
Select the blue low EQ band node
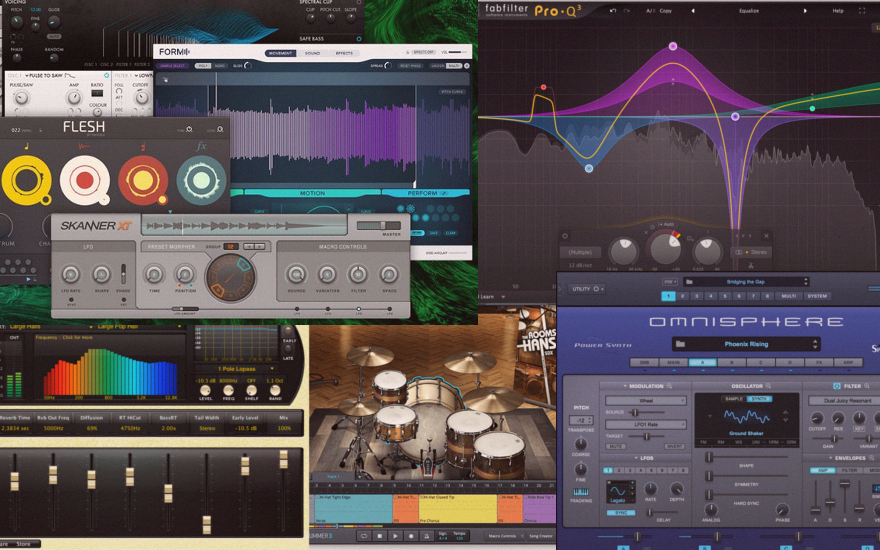click(x=589, y=168)
